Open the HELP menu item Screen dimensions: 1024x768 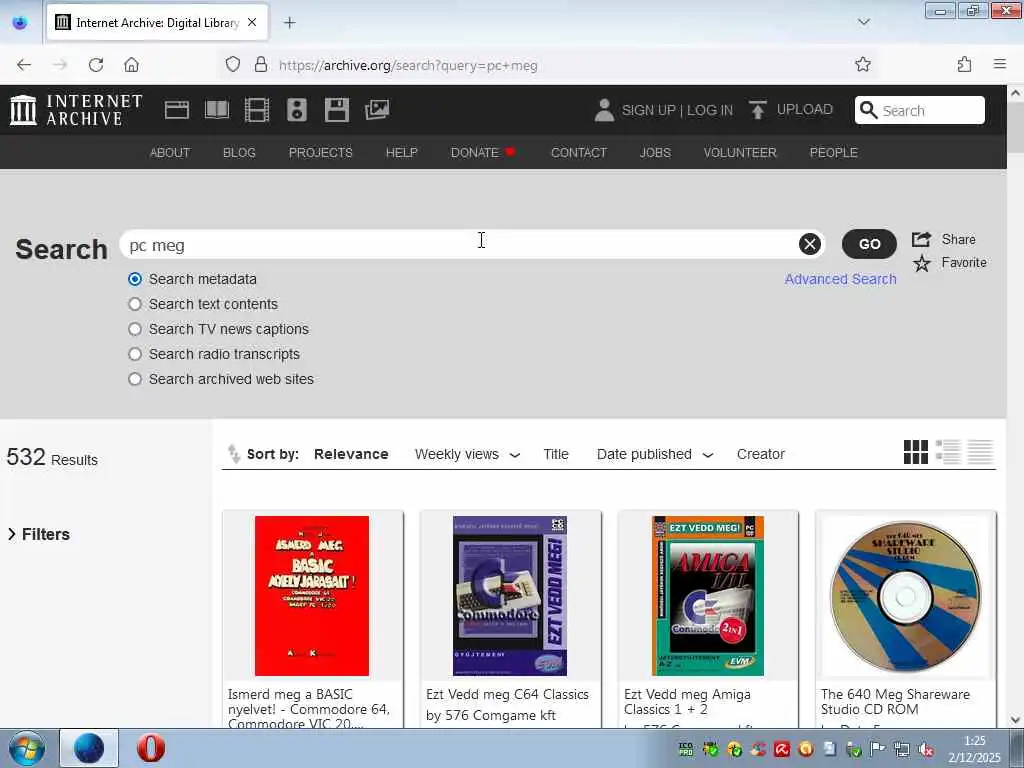(402, 152)
